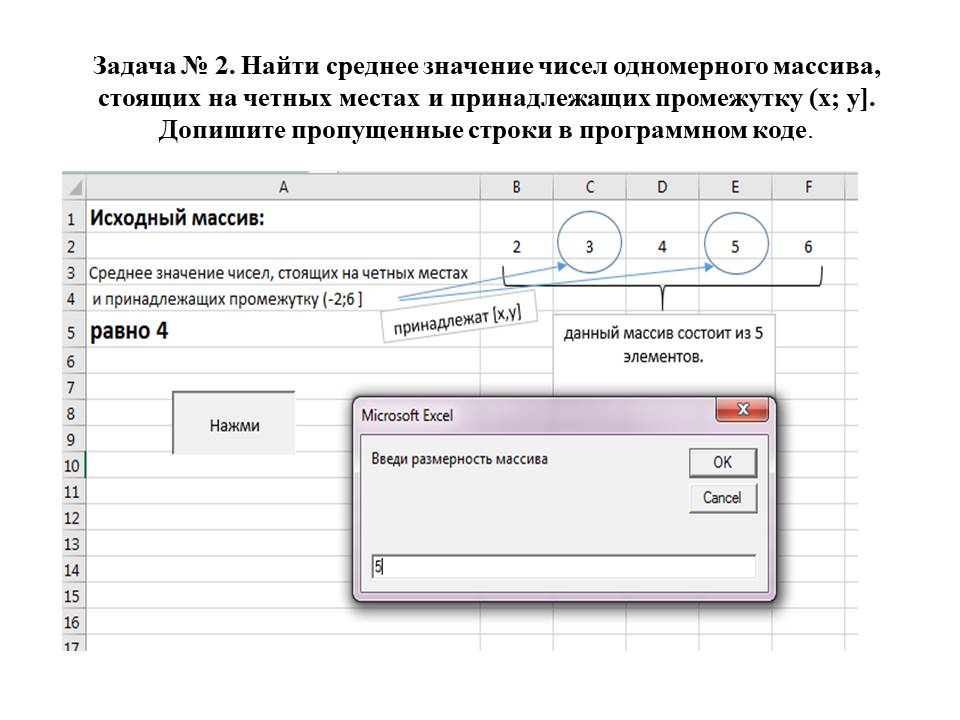Select row 5 header
Image resolution: width=960 pixels, height=720 pixels.
[x=72, y=332]
